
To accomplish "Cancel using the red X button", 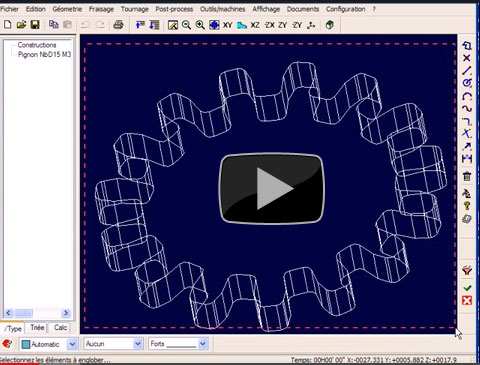I will [x=467, y=301].
